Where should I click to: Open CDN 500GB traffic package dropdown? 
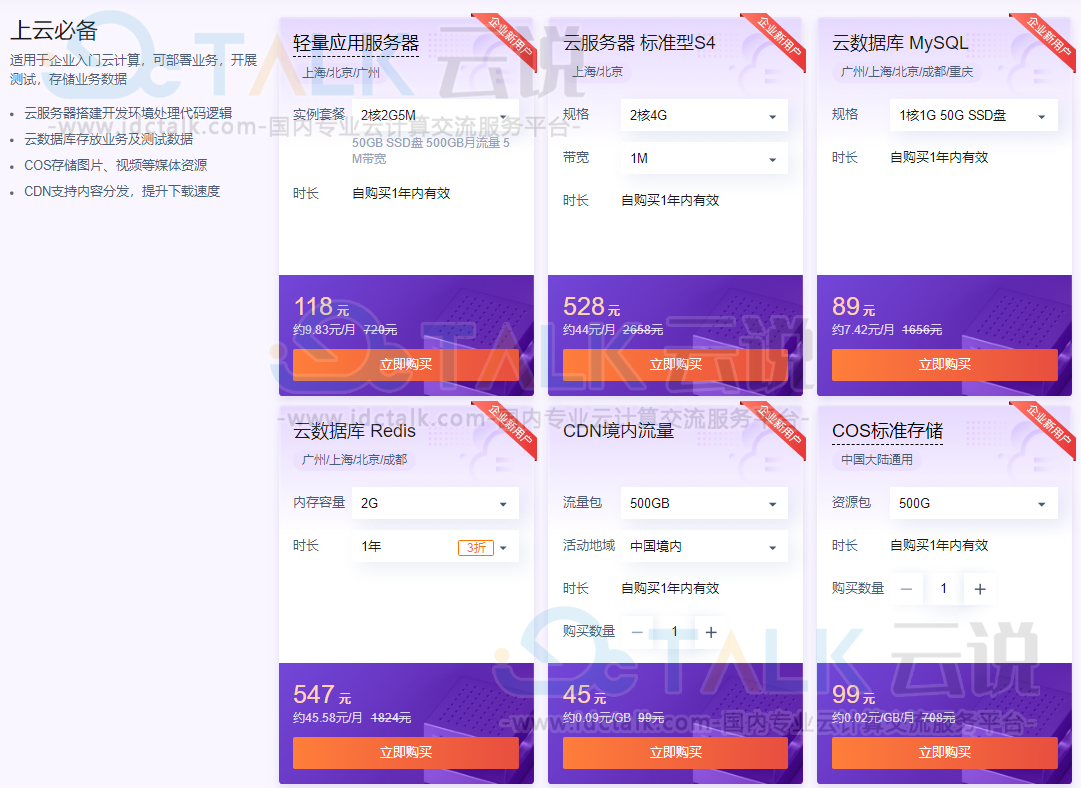tap(704, 503)
